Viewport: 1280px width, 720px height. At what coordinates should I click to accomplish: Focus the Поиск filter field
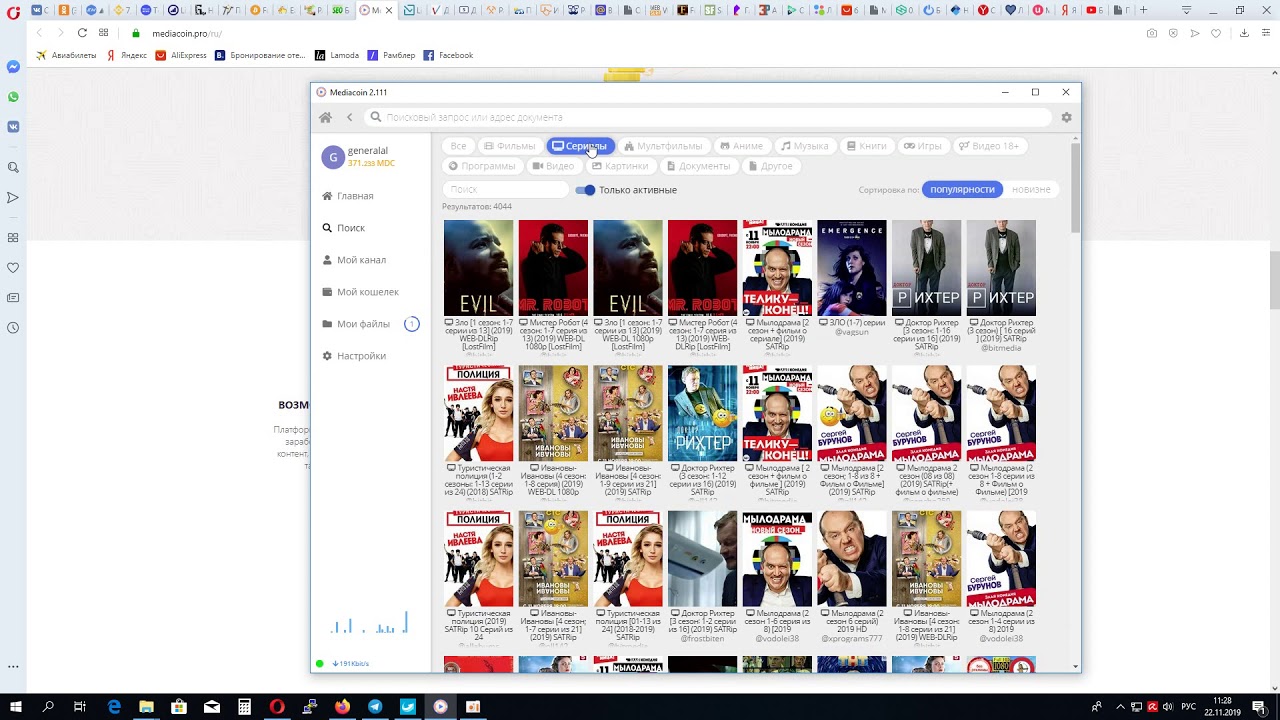click(505, 190)
